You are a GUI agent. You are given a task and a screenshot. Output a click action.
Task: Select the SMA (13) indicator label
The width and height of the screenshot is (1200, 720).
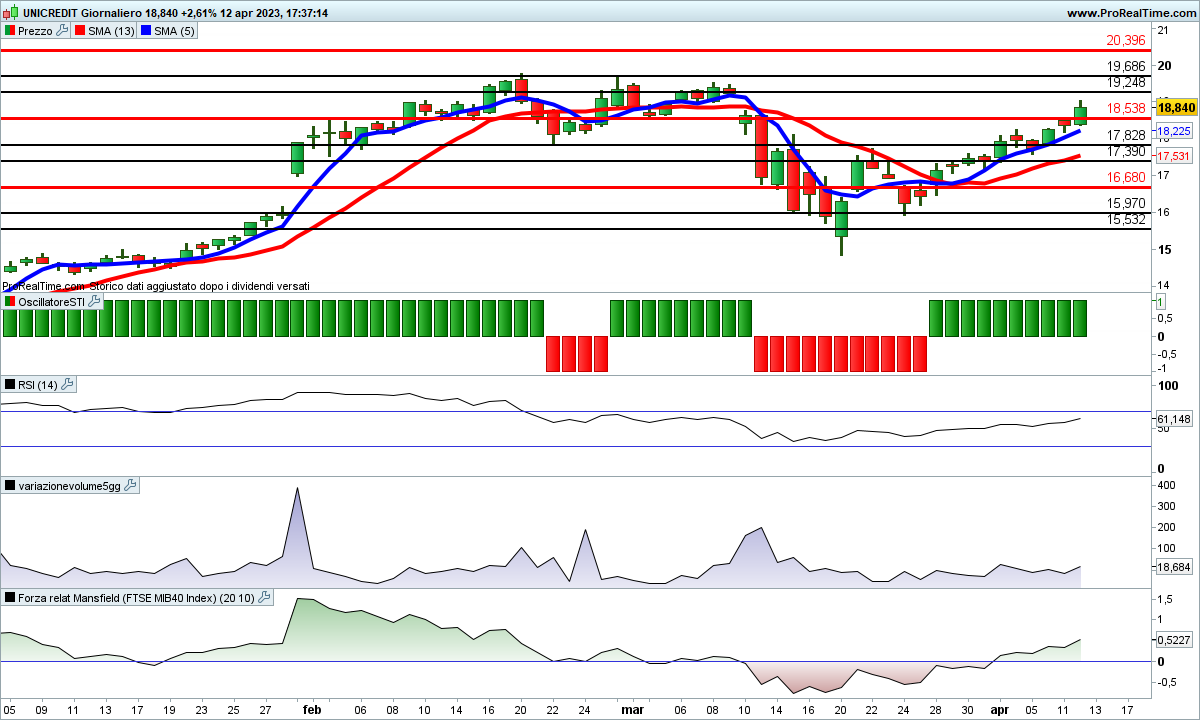(x=110, y=31)
